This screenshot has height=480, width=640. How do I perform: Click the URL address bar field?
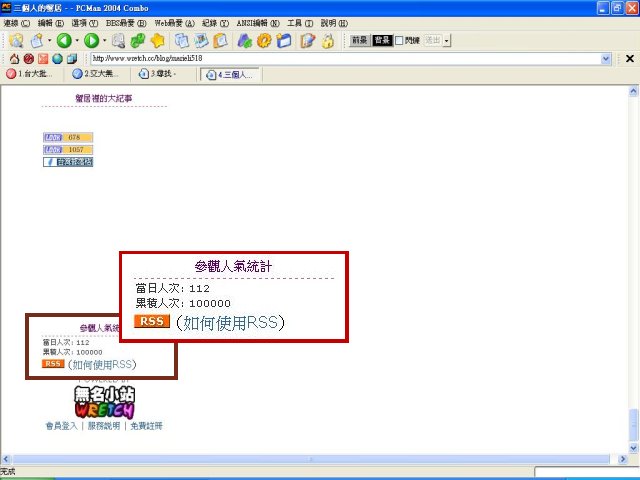coord(345,59)
